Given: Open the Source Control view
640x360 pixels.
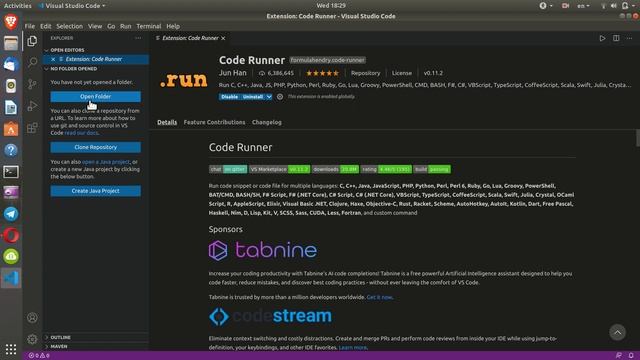Looking at the screenshot, I should click(x=32, y=84).
